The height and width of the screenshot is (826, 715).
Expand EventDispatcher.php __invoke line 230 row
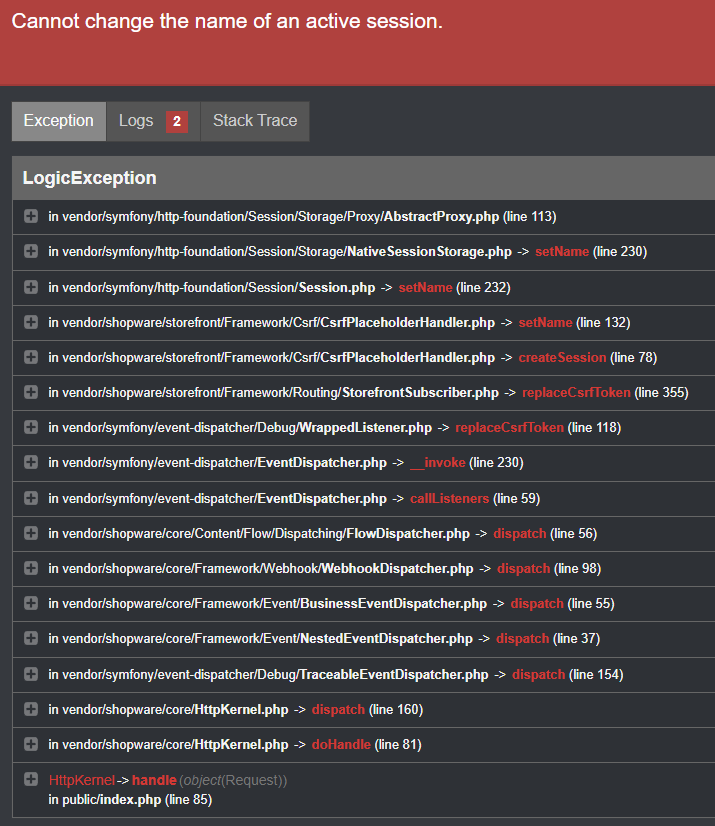click(x=31, y=462)
